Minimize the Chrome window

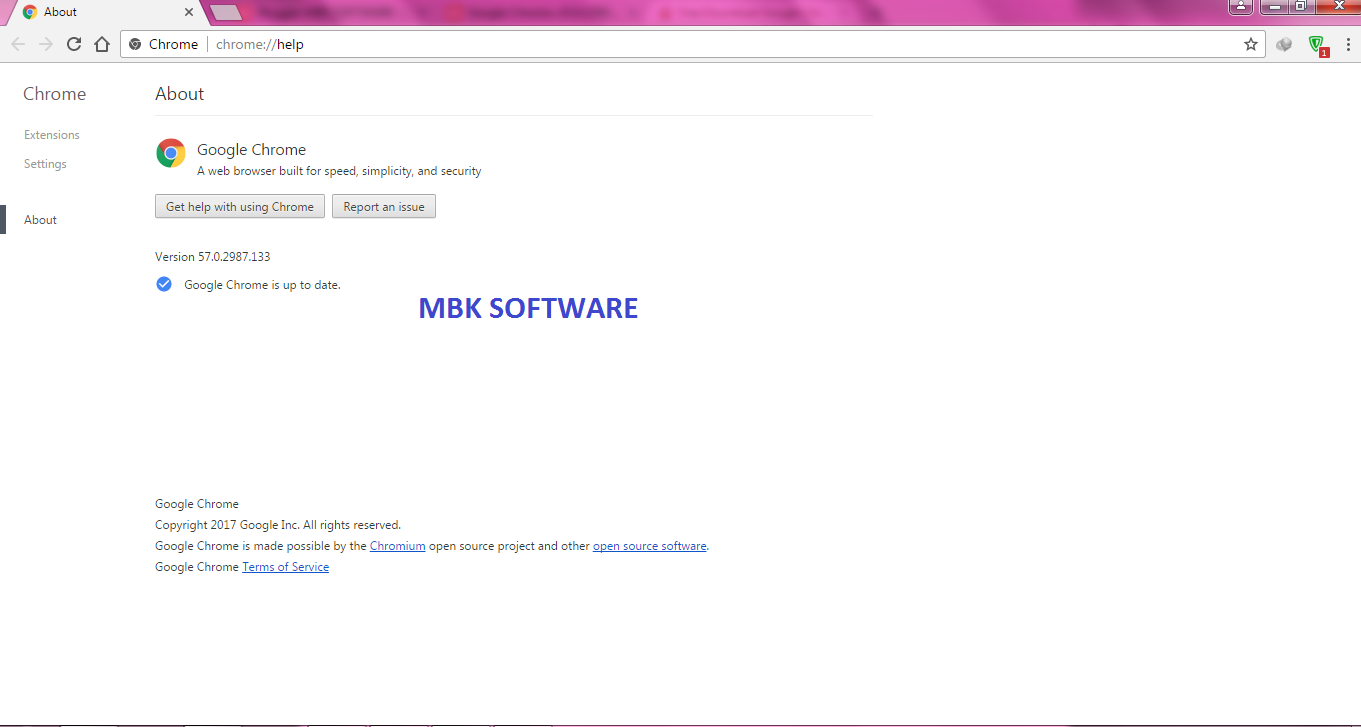click(x=1274, y=6)
